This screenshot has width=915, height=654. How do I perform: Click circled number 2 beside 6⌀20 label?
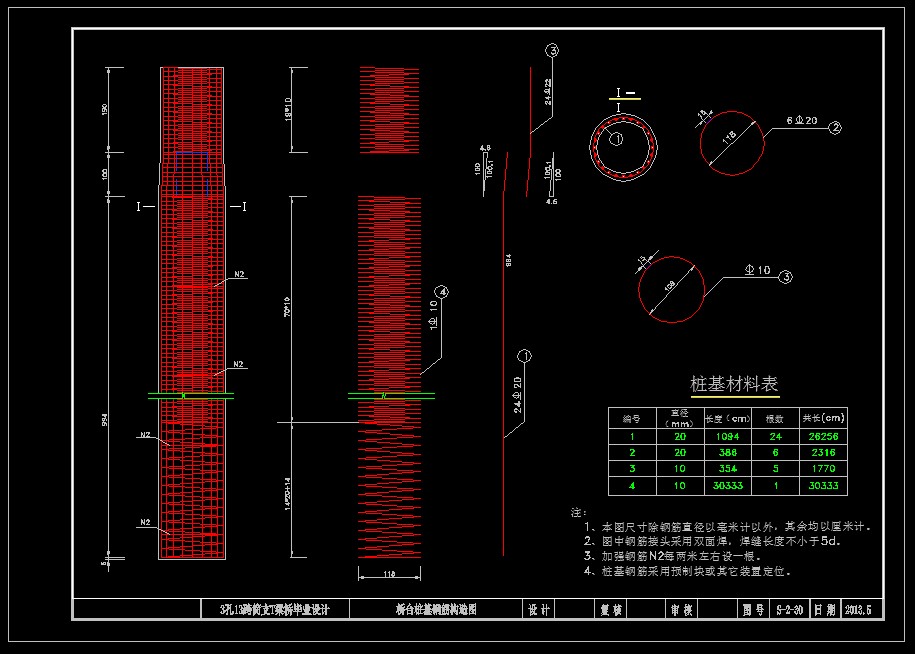pos(835,128)
